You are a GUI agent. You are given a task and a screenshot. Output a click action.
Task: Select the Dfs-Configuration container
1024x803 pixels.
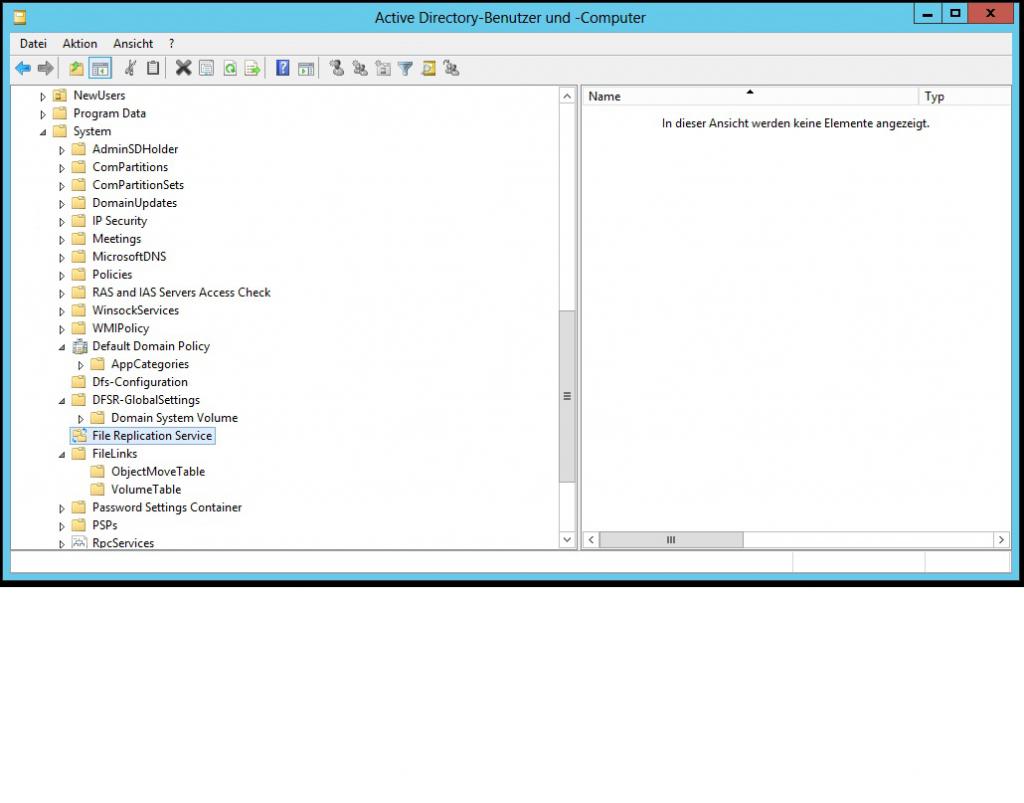[140, 382]
